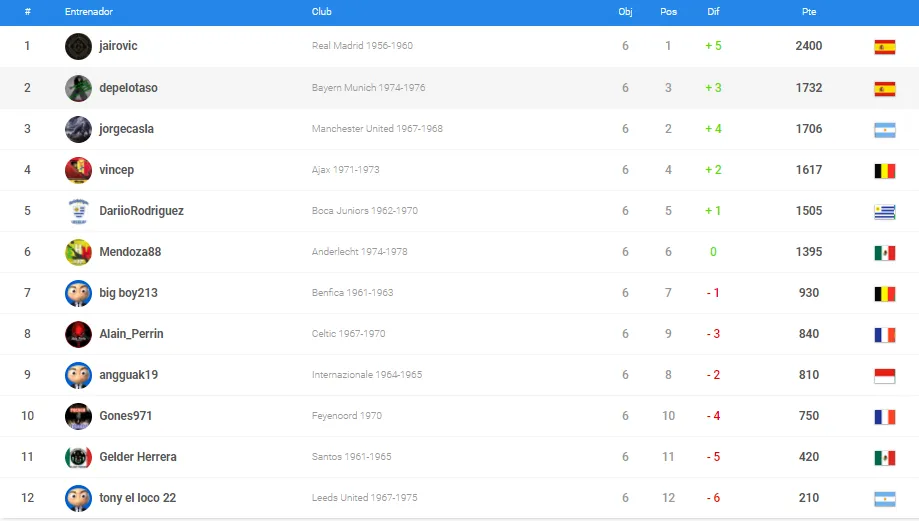The image size is (919, 521).
Task: Click jairovic's avatar icon
Action: click(x=78, y=46)
